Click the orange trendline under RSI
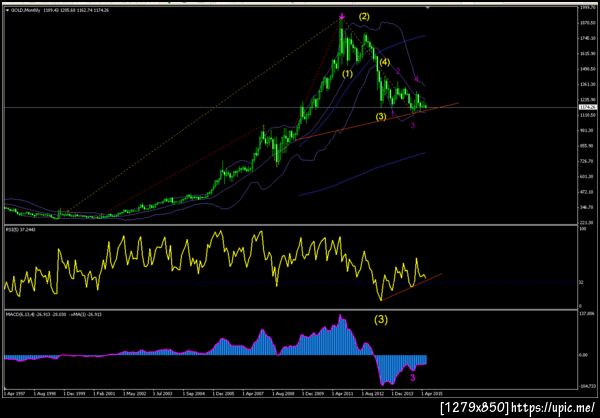The height and width of the screenshot is (418, 600). point(411,287)
